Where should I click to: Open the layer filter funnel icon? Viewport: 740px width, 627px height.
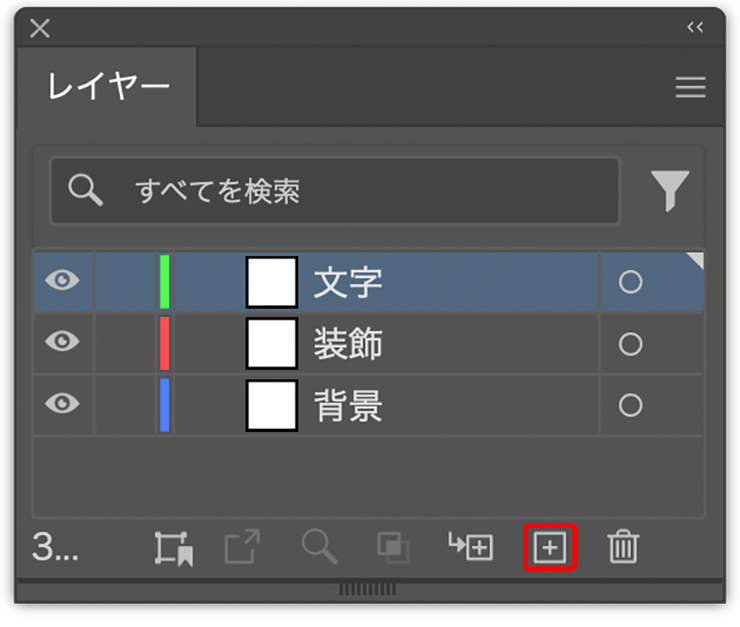tap(670, 190)
